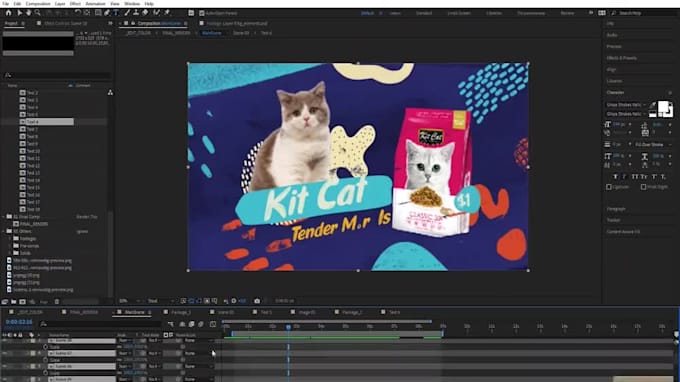Expand the 02 Others folder
The image size is (680, 382).
4,231
